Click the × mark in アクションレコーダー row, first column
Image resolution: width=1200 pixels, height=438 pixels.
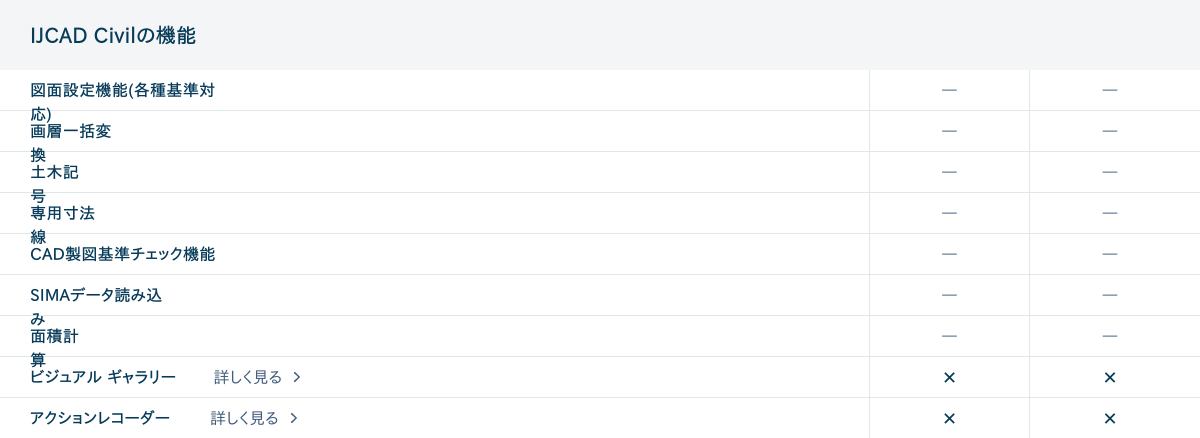(x=949, y=418)
